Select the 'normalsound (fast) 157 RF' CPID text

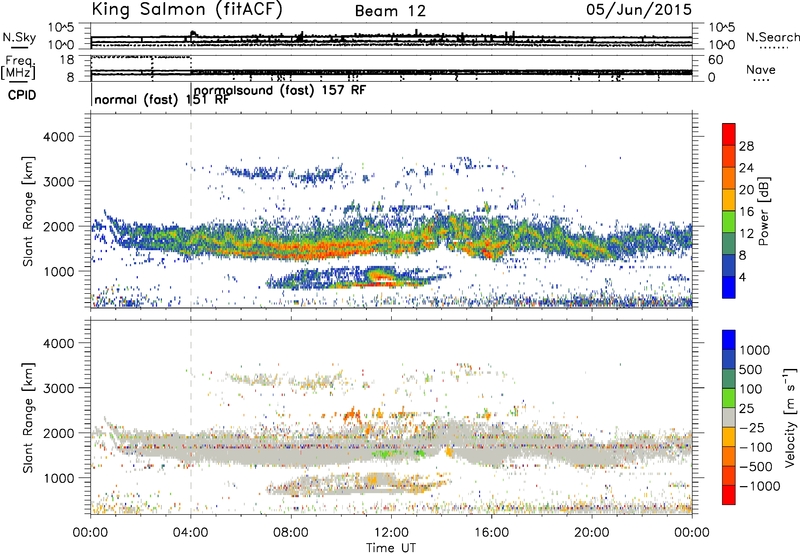[280, 91]
